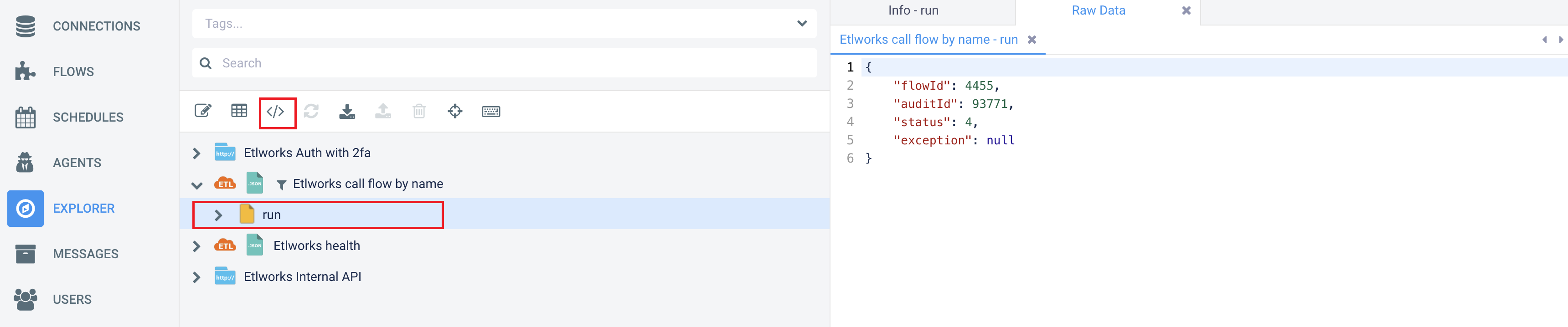Screen dimensions: 1568x327
Task: Click the "status": 4 line
Action: pyautogui.click(x=935, y=123)
